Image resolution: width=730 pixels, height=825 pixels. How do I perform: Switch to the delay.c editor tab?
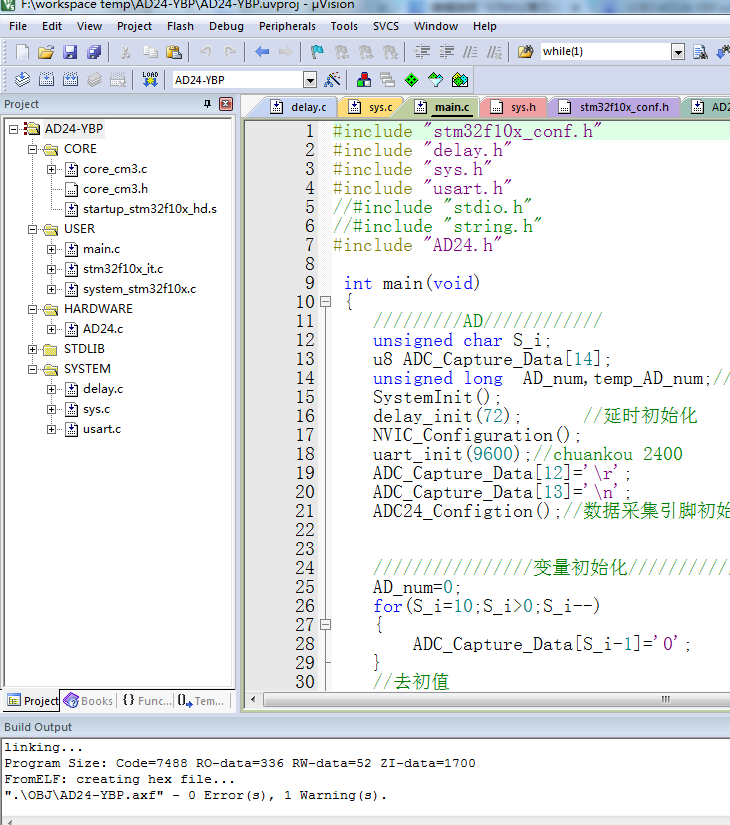coord(299,107)
